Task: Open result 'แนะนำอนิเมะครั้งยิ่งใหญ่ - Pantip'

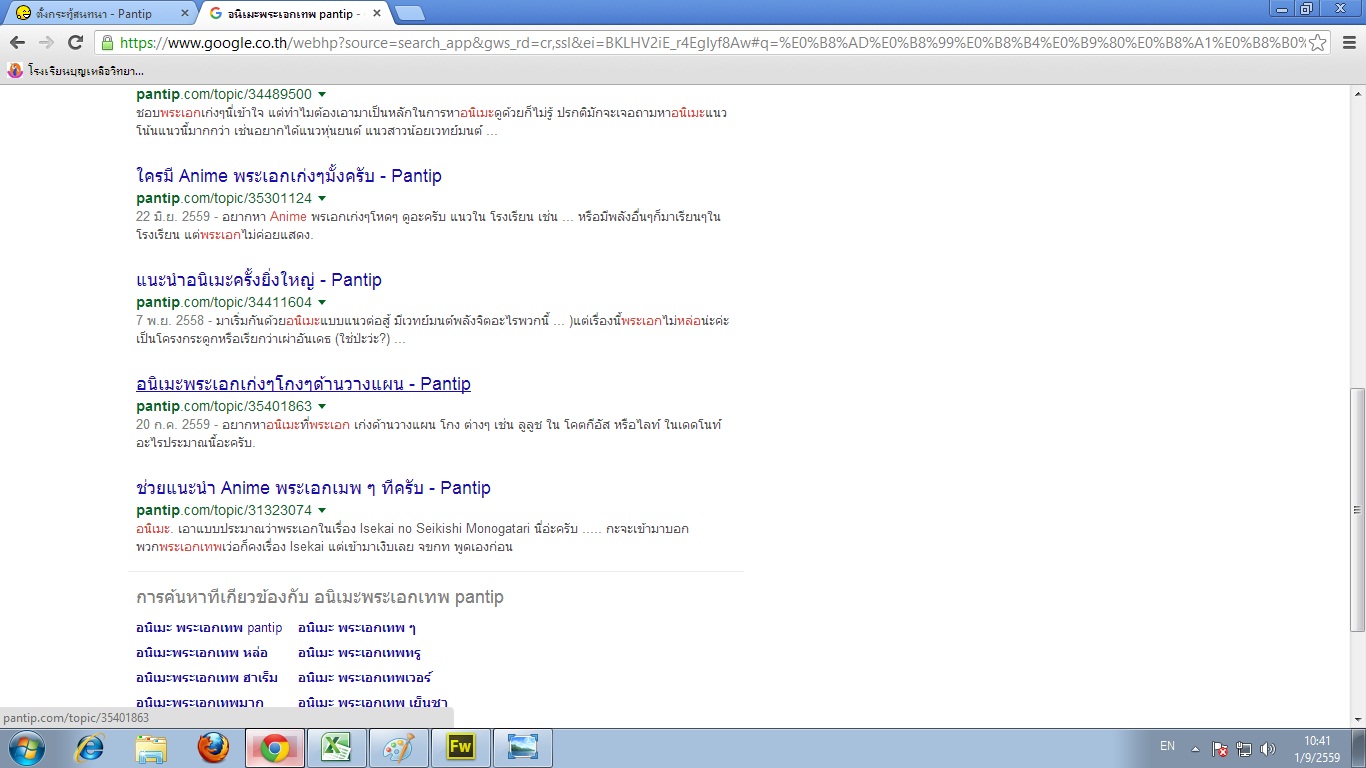Action: click(259, 280)
